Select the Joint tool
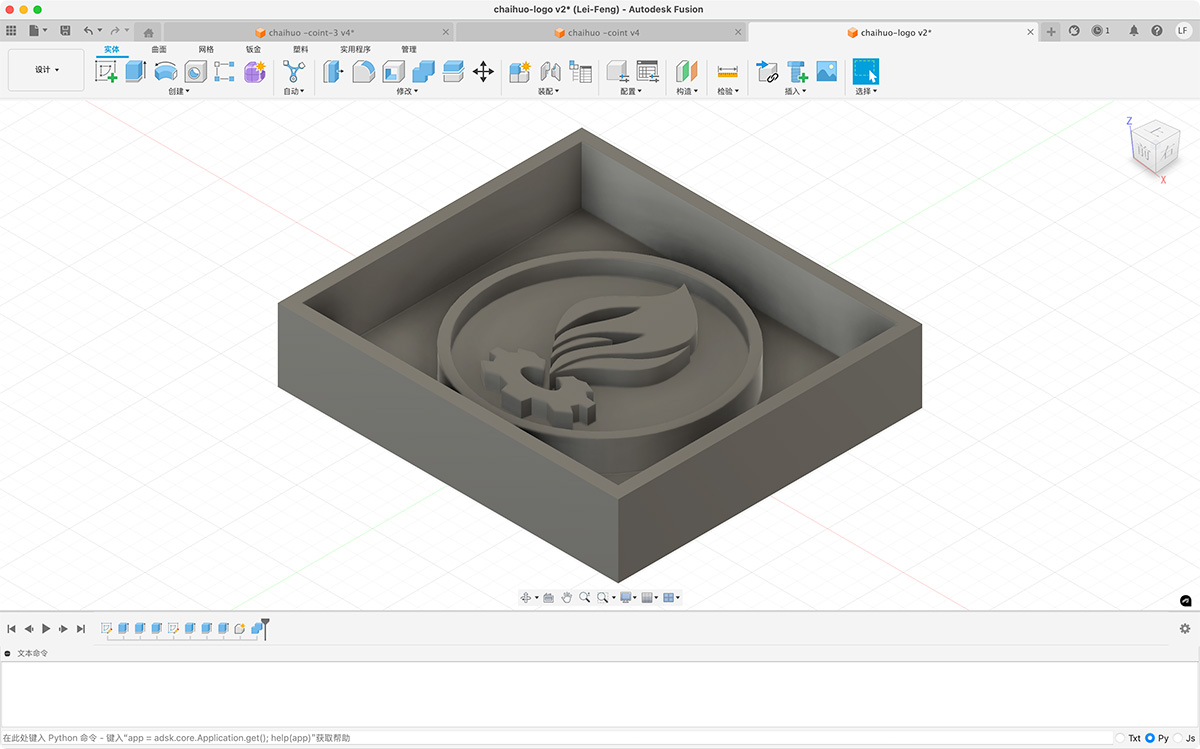Screen dimensions: 1200x749 (550, 71)
